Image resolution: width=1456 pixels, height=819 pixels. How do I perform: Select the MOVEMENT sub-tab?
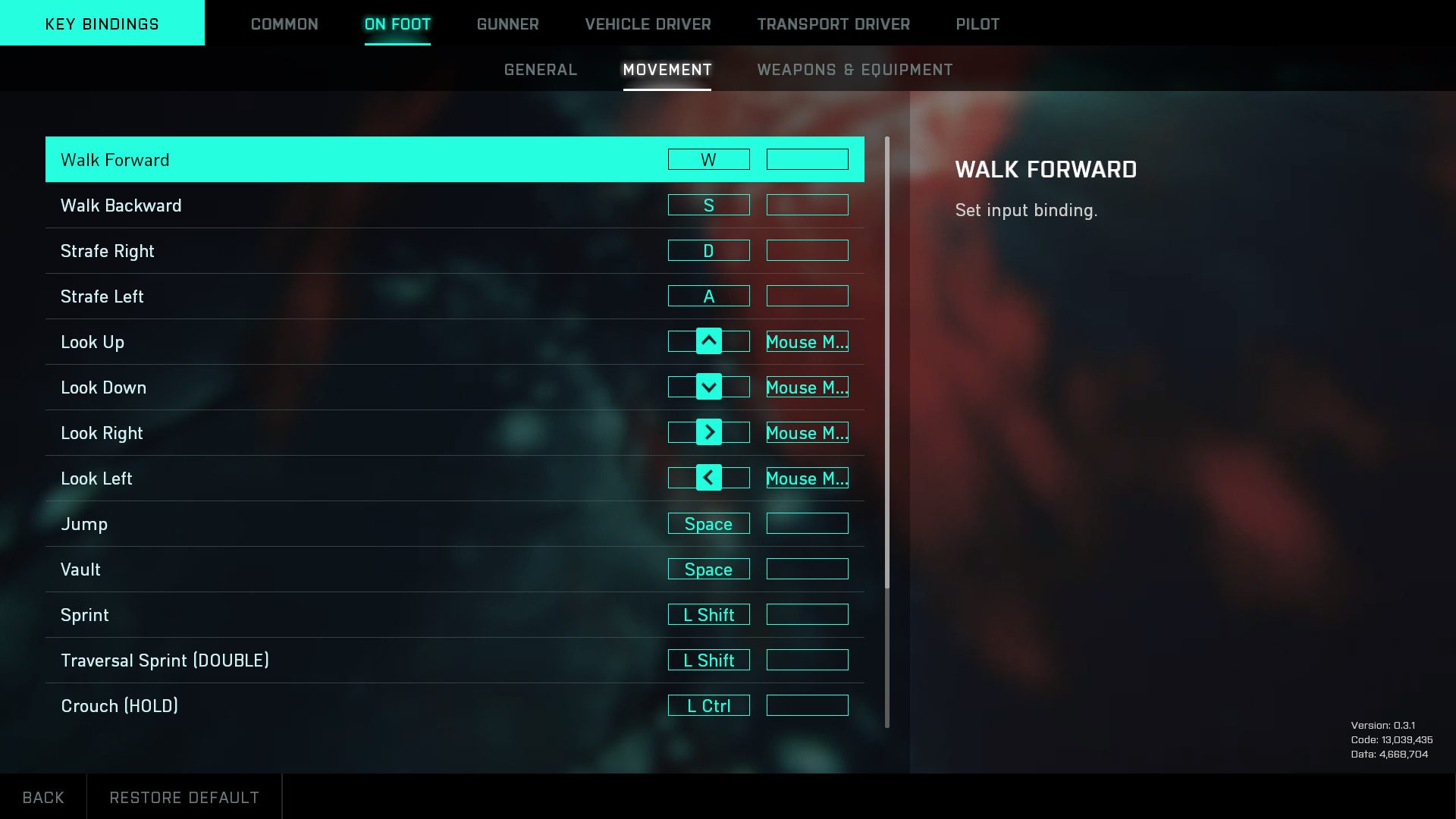pyautogui.click(x=667, y=68)
